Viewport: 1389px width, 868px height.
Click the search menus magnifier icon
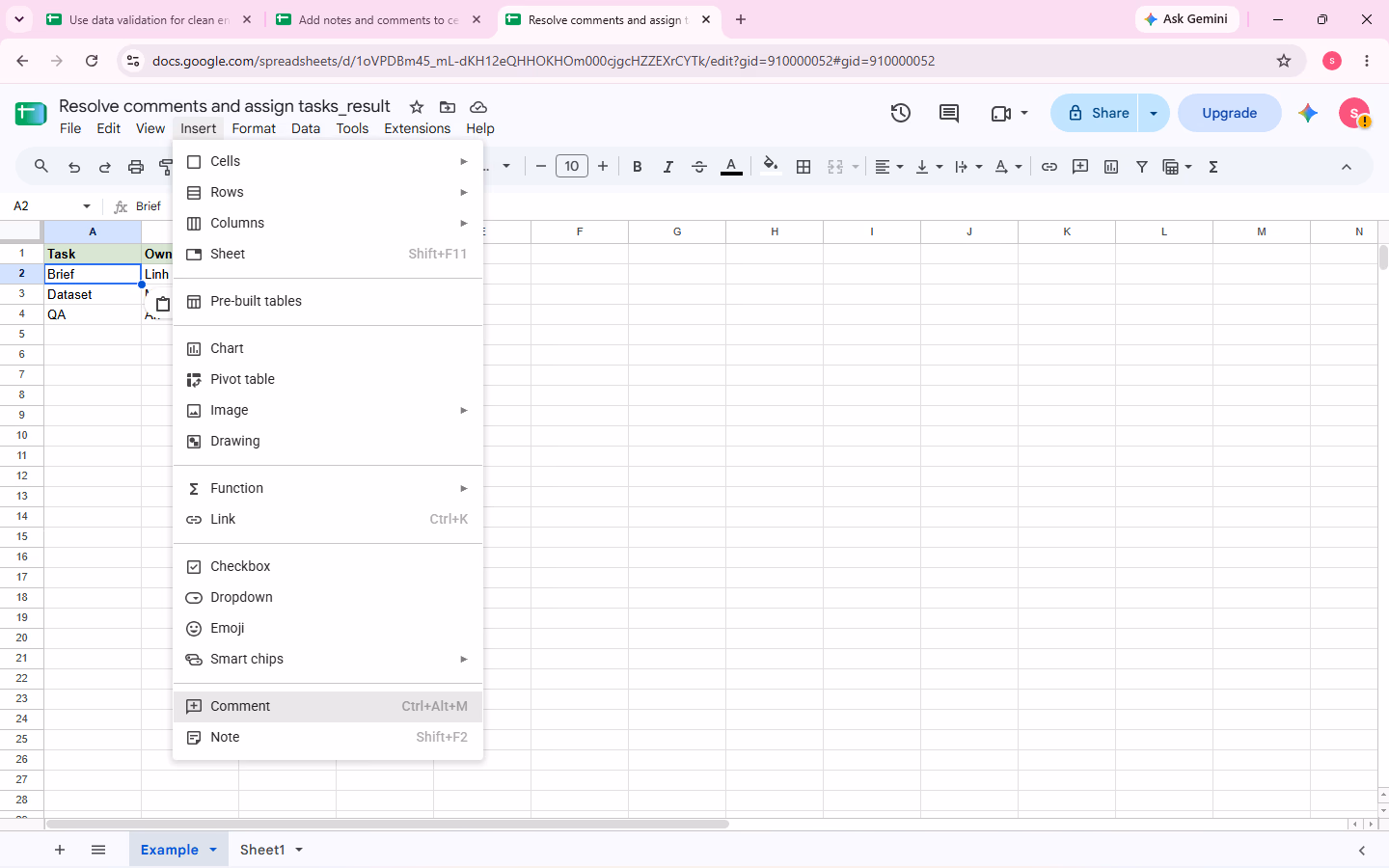(x=41, y=167)
